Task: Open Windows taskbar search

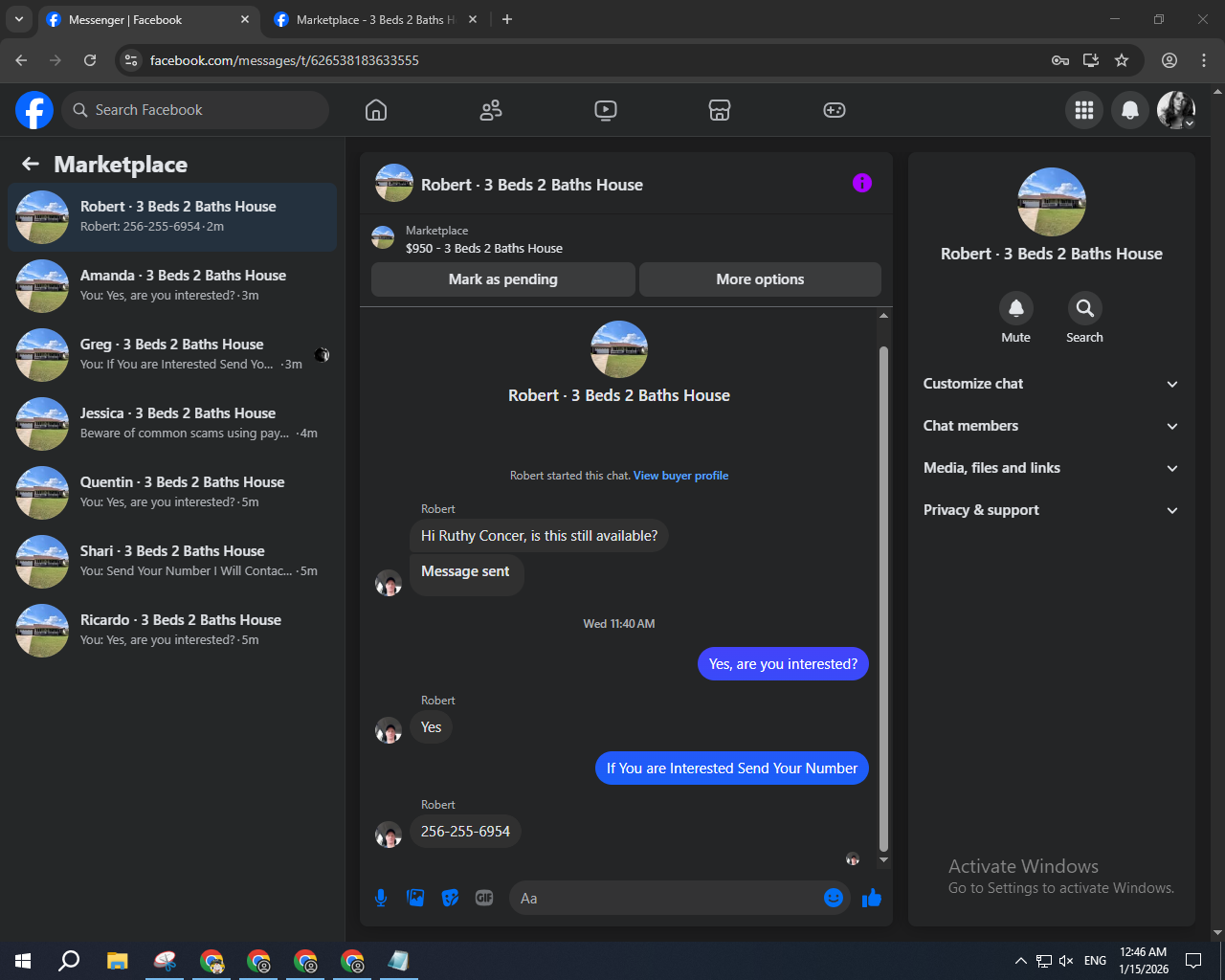Action: point(69,961)
